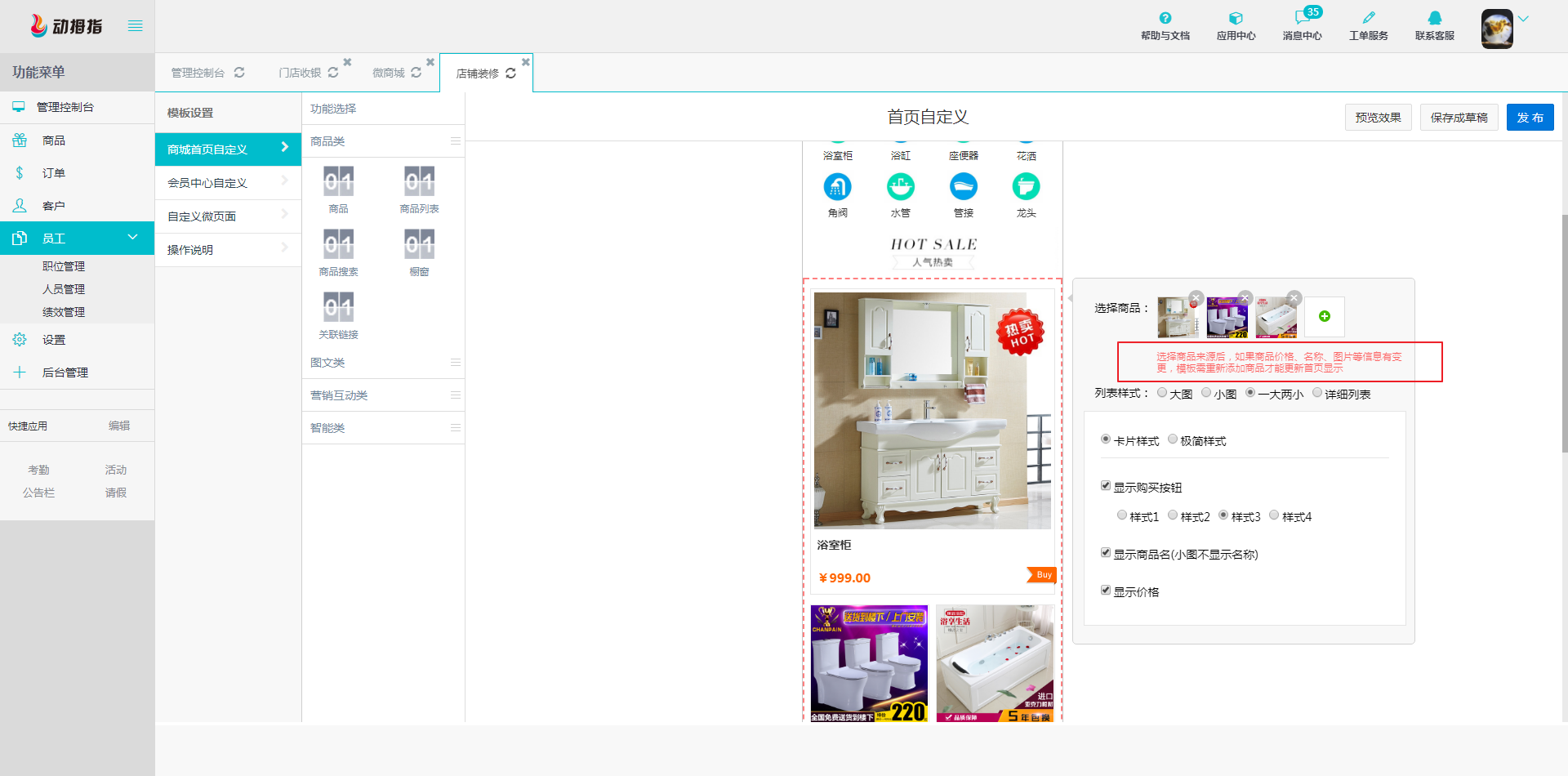
Task: Expand the avatar dropdown arrow
Action: (x=1523, y=19)
